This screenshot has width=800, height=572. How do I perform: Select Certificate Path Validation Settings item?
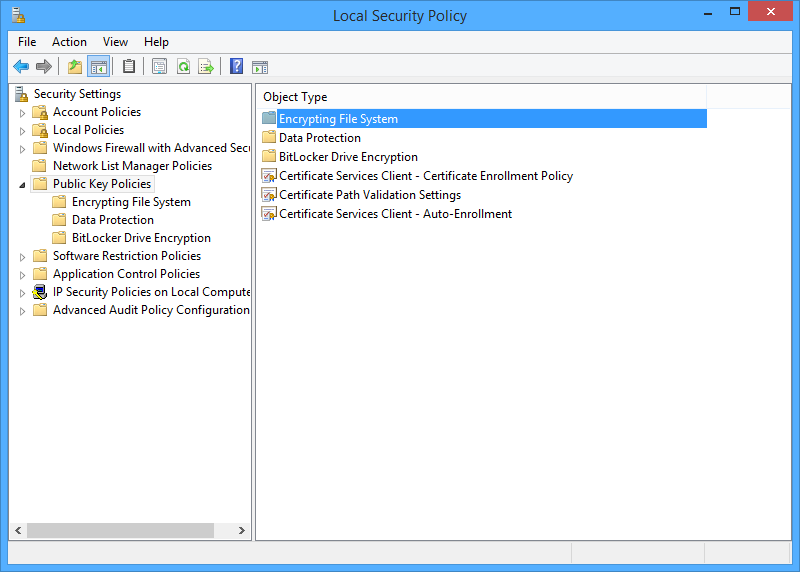tap(369, 195)
